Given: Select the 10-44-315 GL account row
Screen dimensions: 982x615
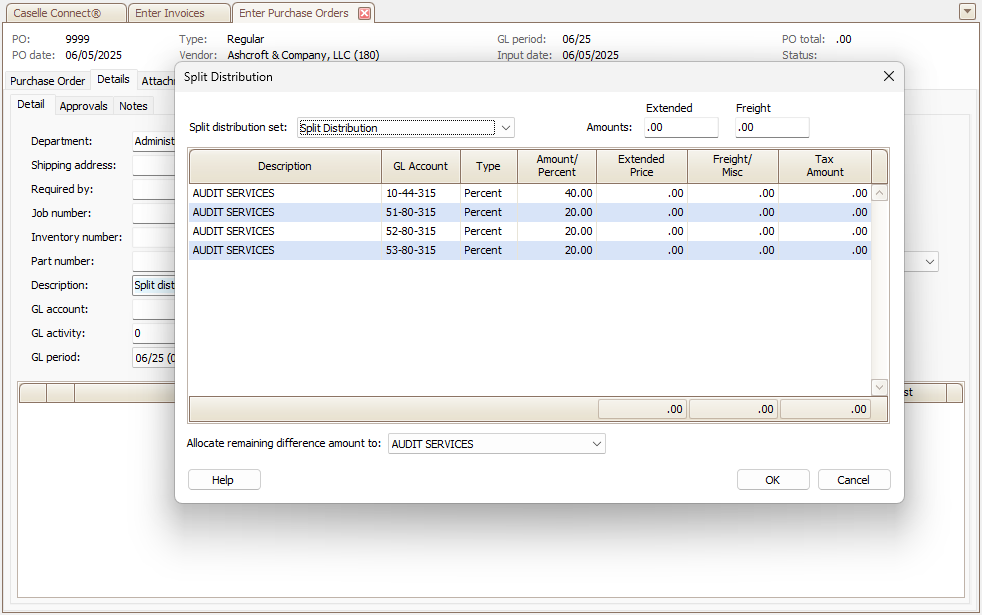Looking at the screenshot, I should point(420,193).
